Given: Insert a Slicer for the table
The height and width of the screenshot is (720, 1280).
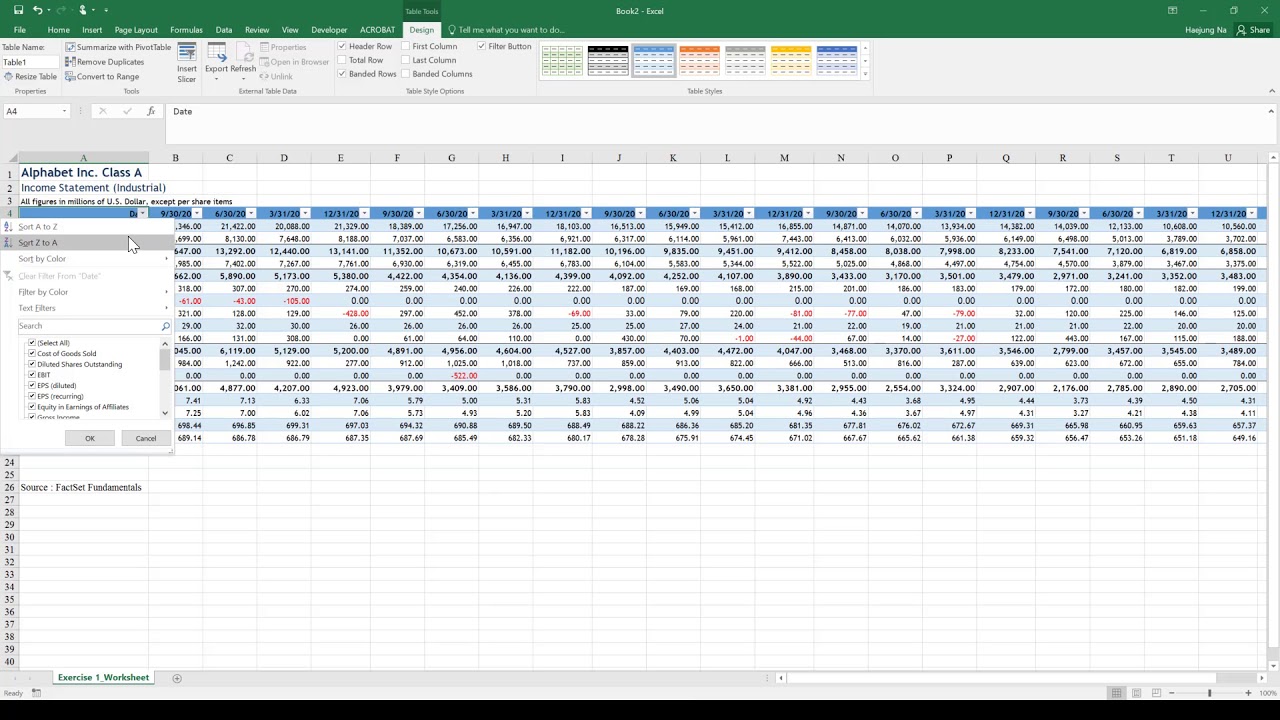Looking at the screenshot, I should click(187, 62).
